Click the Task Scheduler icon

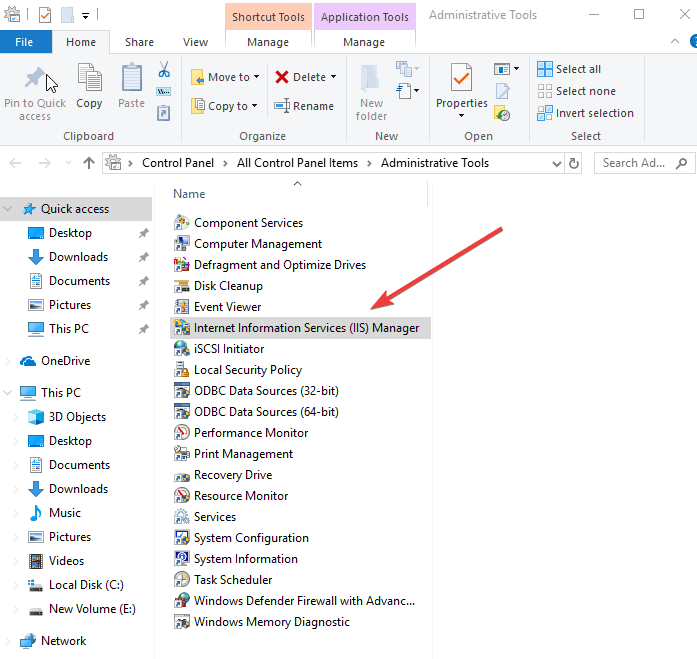point(181,580)
